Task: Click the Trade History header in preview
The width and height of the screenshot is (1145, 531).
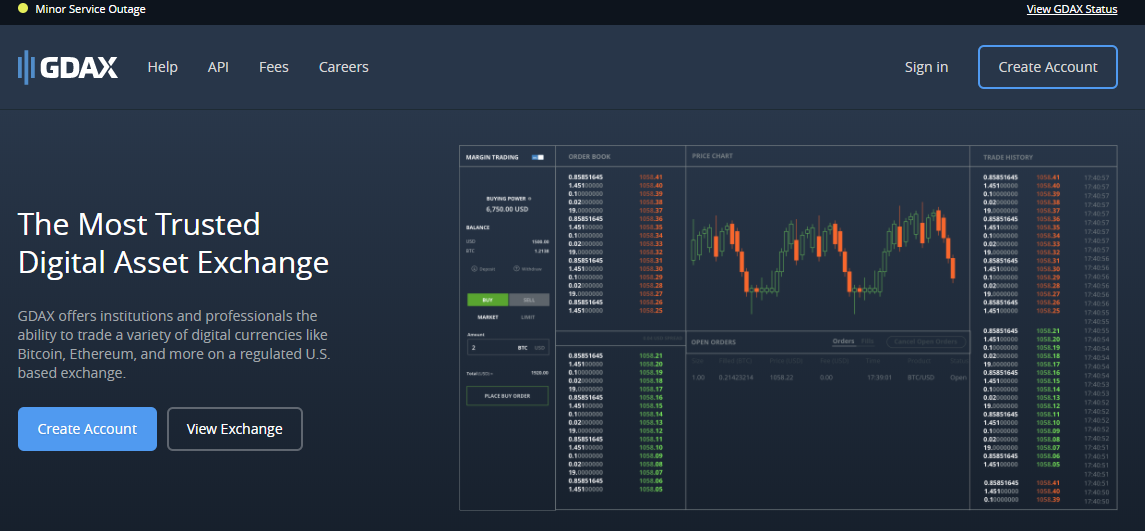Action: tap(1008, 157)
